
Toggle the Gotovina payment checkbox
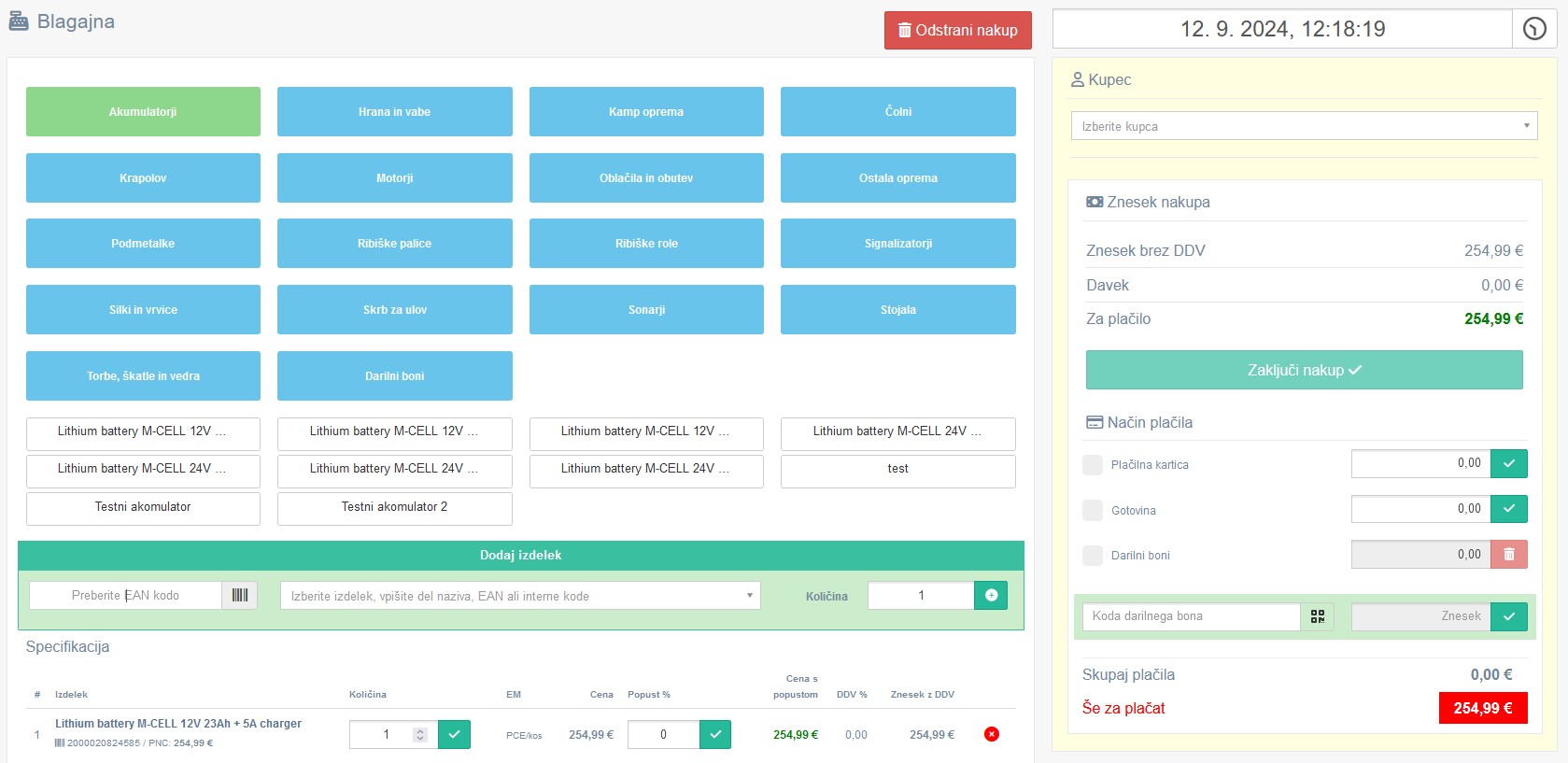click(1092, 511)
